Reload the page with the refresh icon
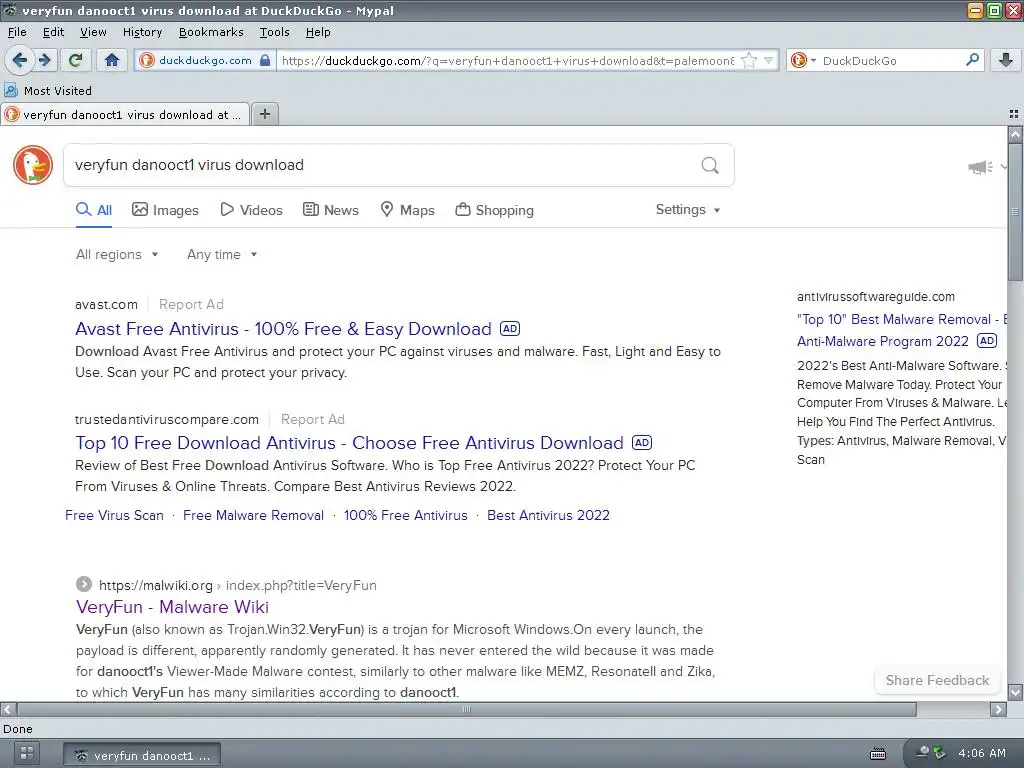This screenshot has width=1024, height=768. 76,60
